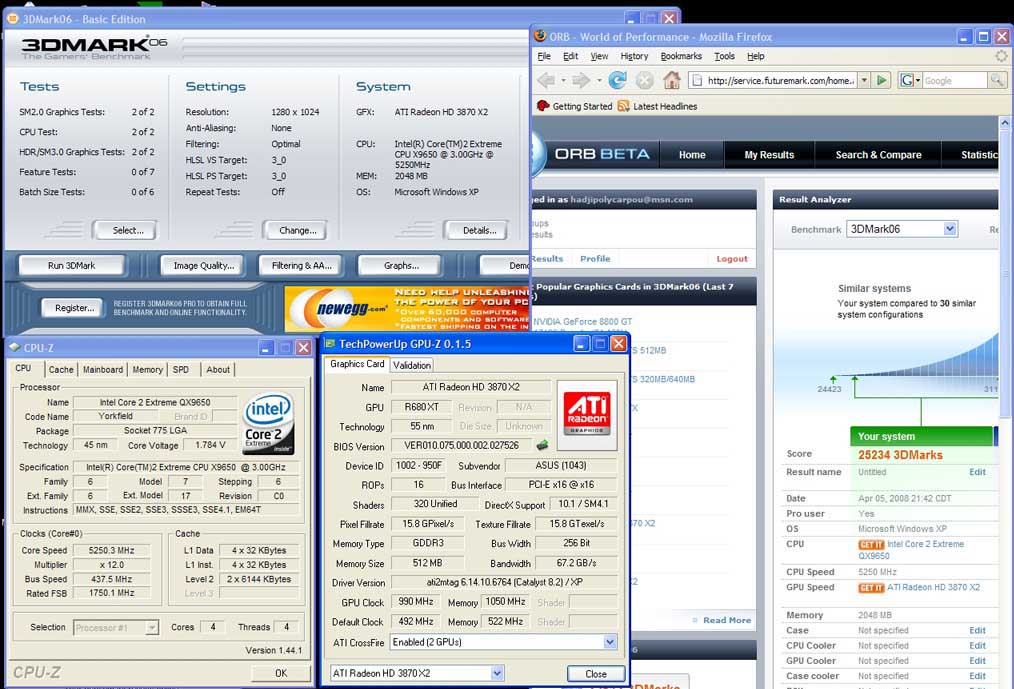Click Firefox Forward arrow button

click(x=581, y=80)
